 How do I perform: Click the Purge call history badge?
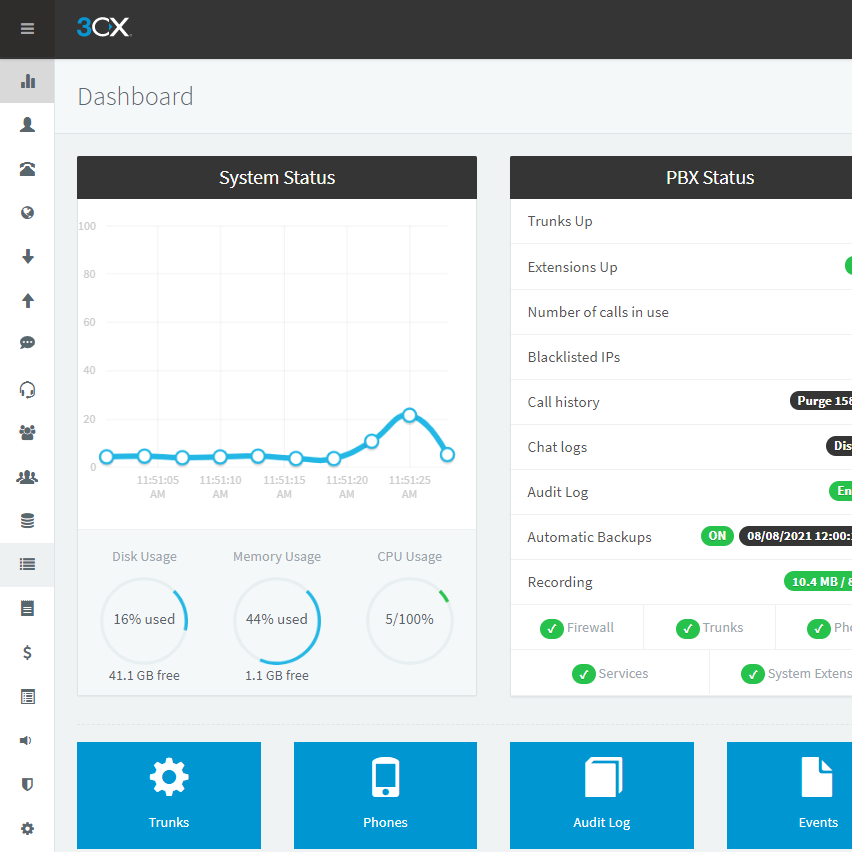click(821, 400)
